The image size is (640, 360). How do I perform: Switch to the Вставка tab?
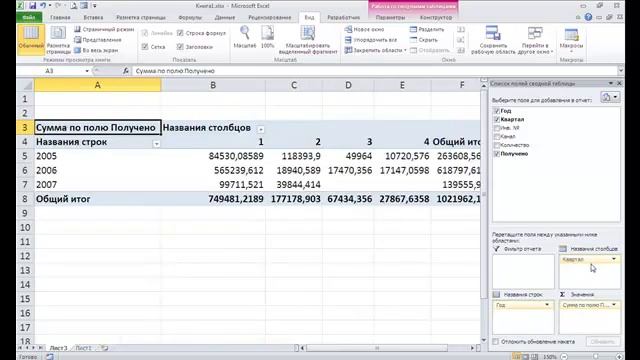click(93, 18)
